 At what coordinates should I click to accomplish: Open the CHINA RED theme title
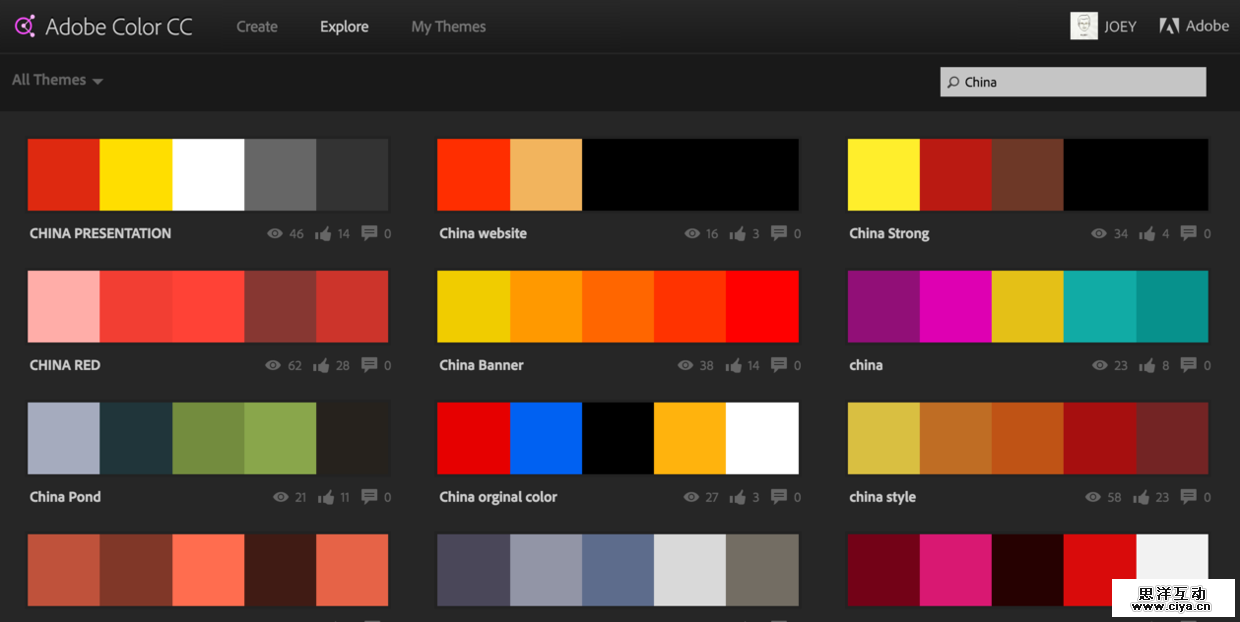click(65, 365)
